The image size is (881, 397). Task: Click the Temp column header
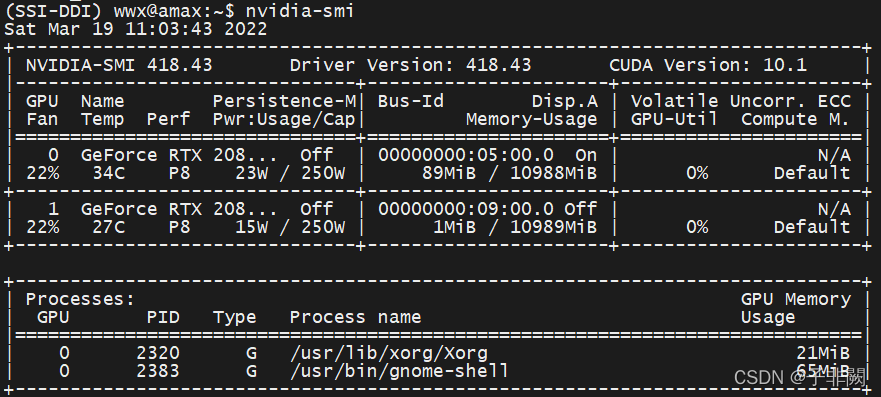[x=102, y=119]
